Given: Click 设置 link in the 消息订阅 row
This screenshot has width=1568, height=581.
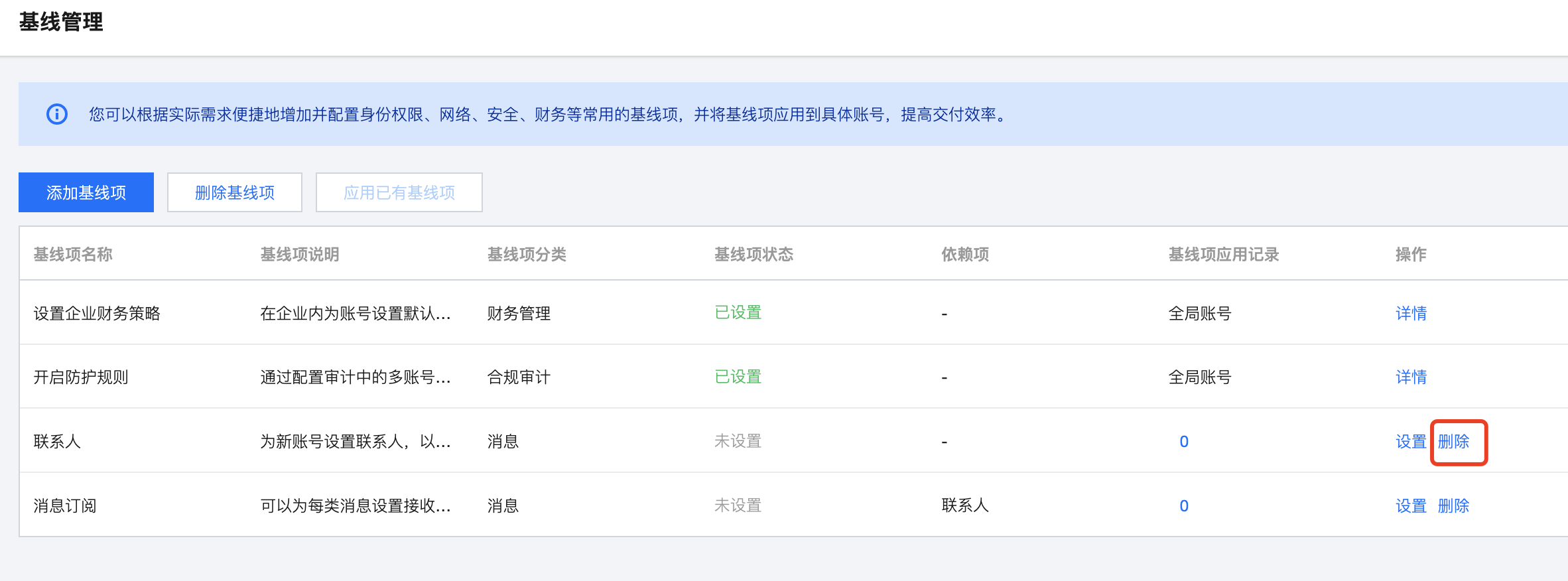Looking at the screenshot, I should pos(1411,506).
